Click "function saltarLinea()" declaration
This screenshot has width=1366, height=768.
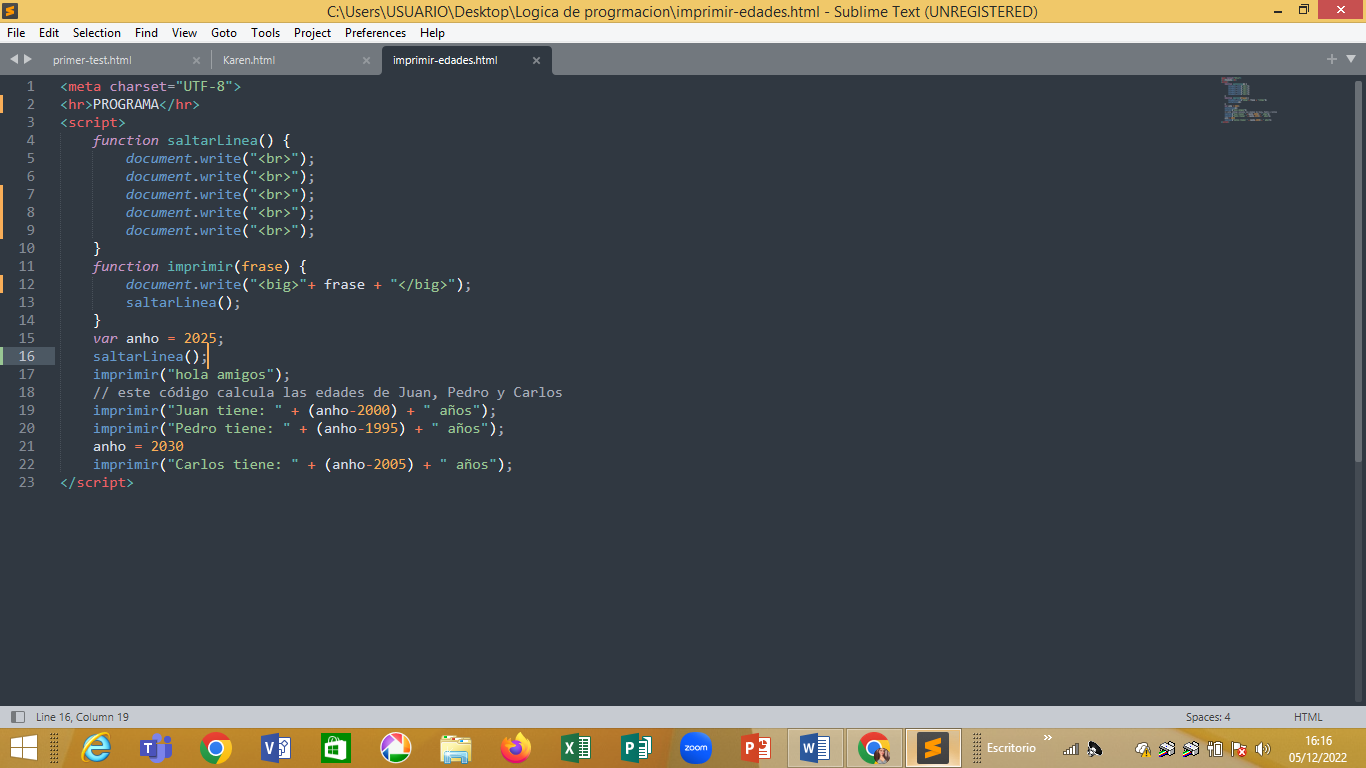[x=192, y=140]
